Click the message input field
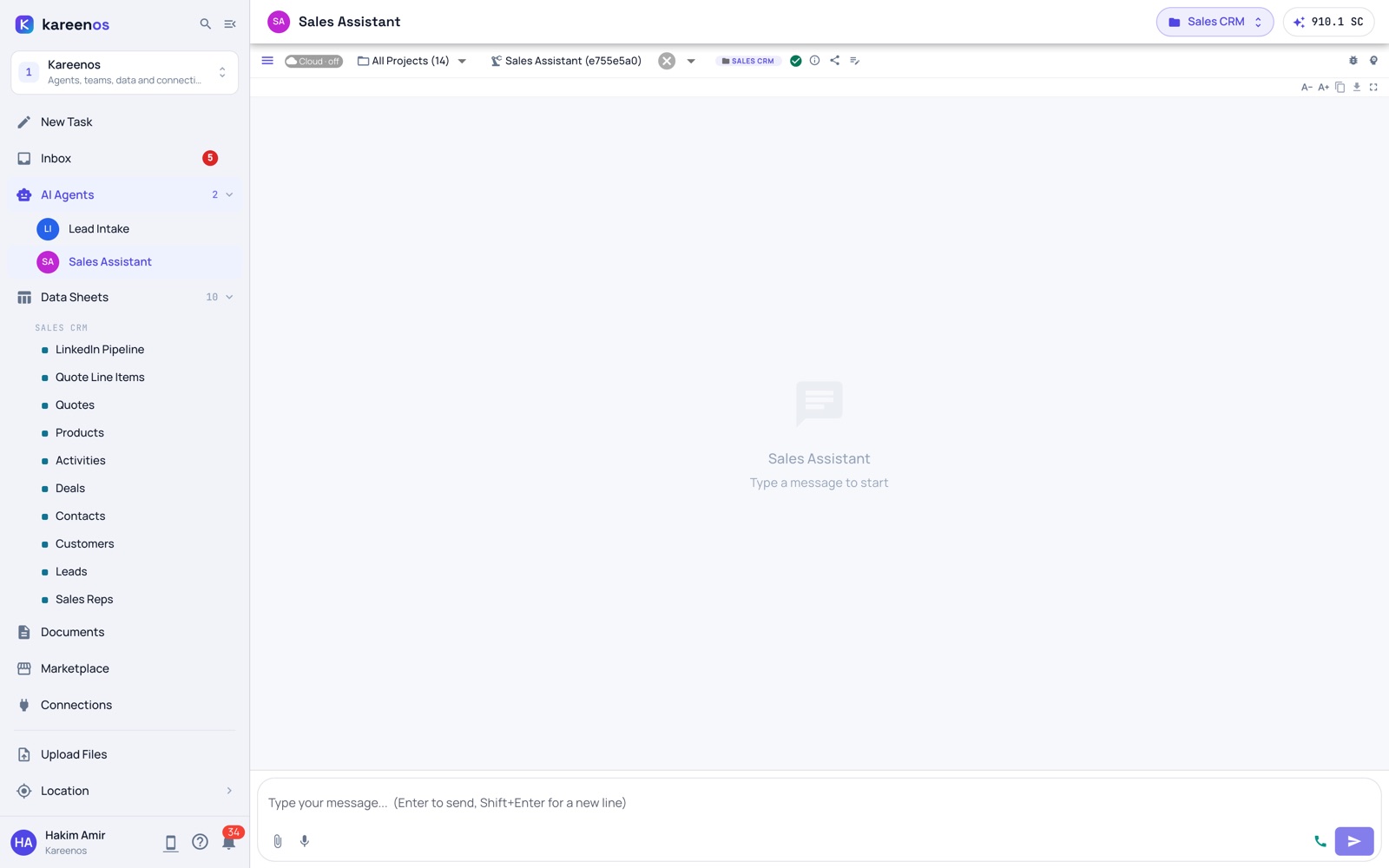The height and width of the screenshot is (868, 1389). pos(819,803)
